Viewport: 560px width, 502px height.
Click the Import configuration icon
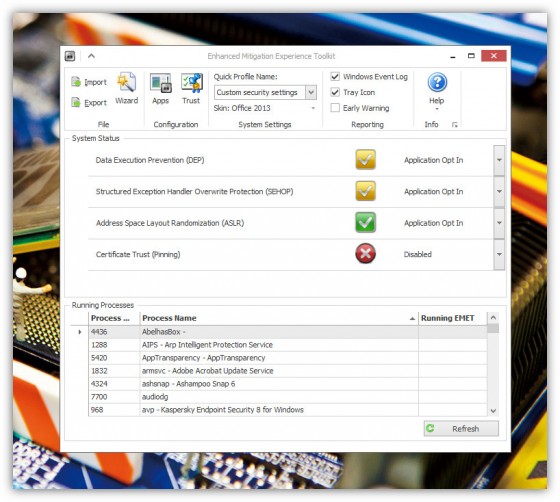click(x=76, y=82)
